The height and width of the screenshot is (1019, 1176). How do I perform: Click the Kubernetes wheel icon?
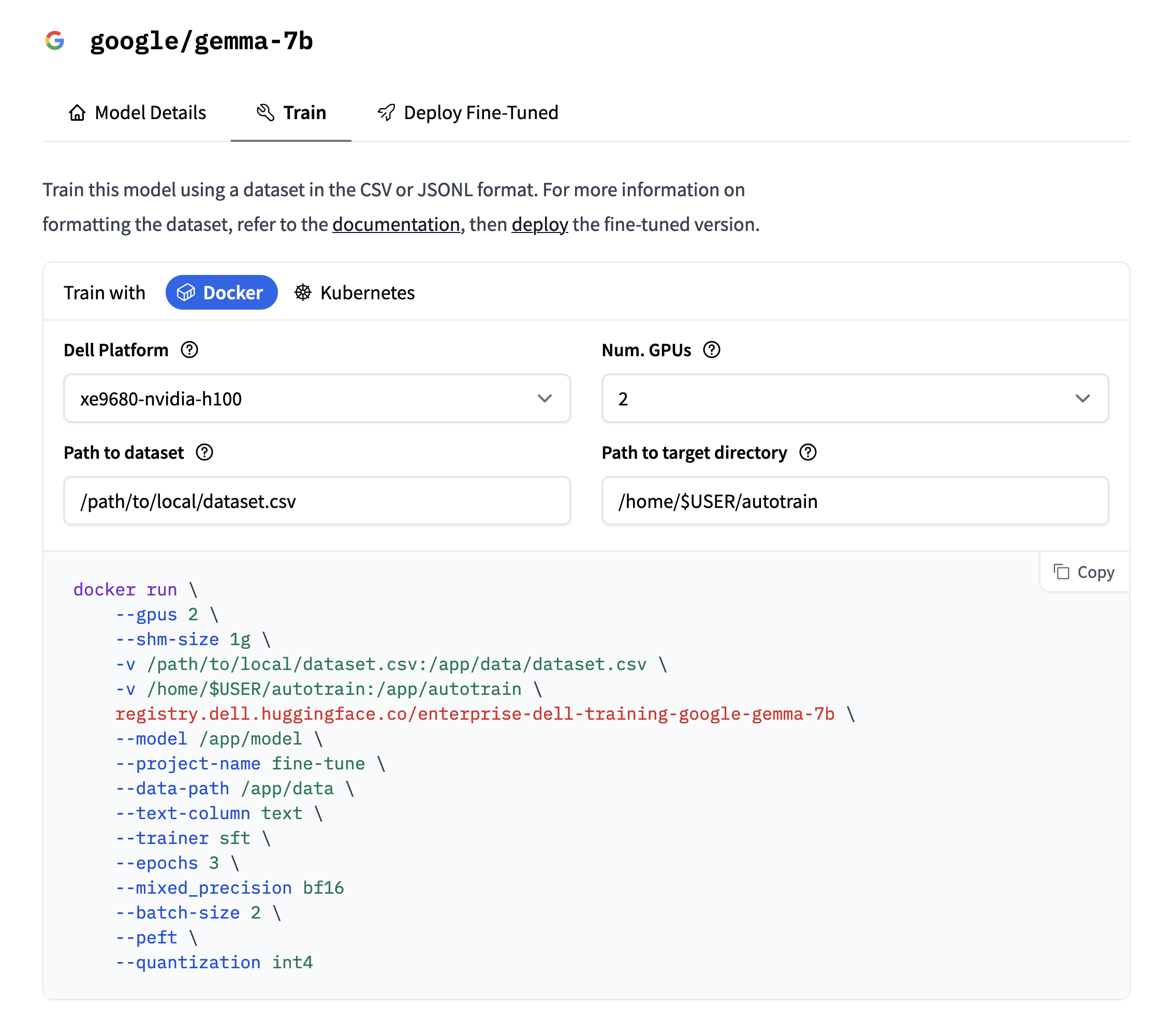coord(303,292)
